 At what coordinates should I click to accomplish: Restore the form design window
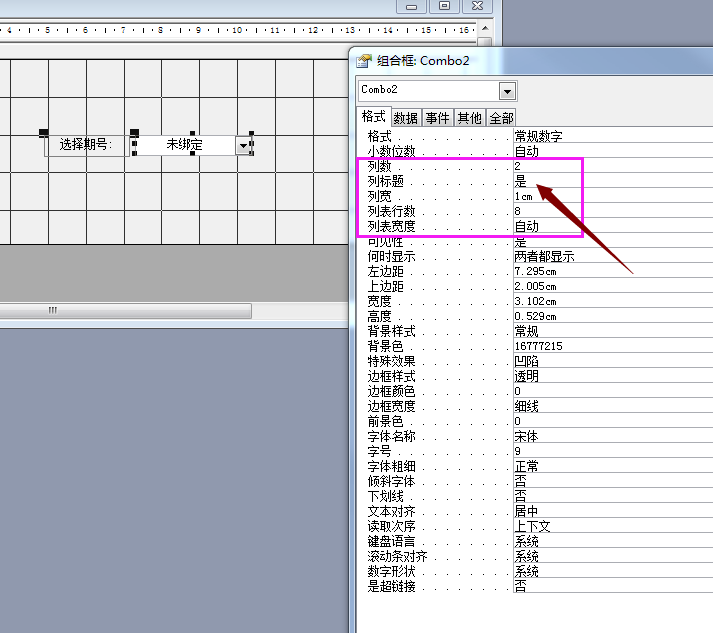point(444,6)
